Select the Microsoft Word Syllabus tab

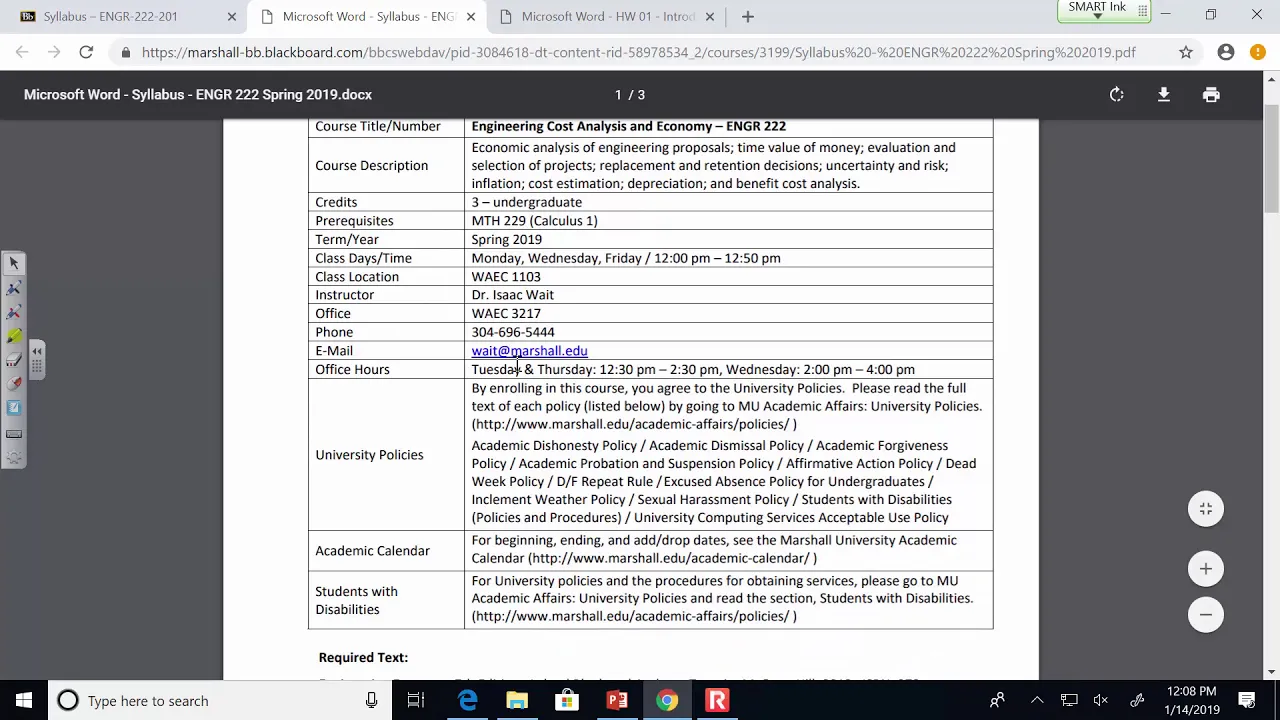click(x=368, y=16)
